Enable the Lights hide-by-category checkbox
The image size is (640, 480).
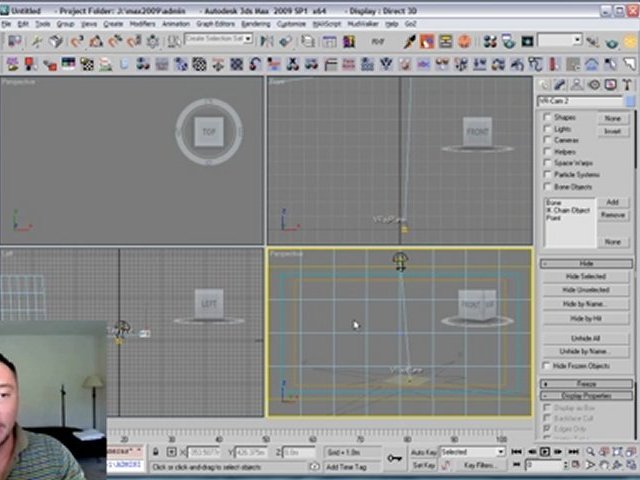pos(547,129)
